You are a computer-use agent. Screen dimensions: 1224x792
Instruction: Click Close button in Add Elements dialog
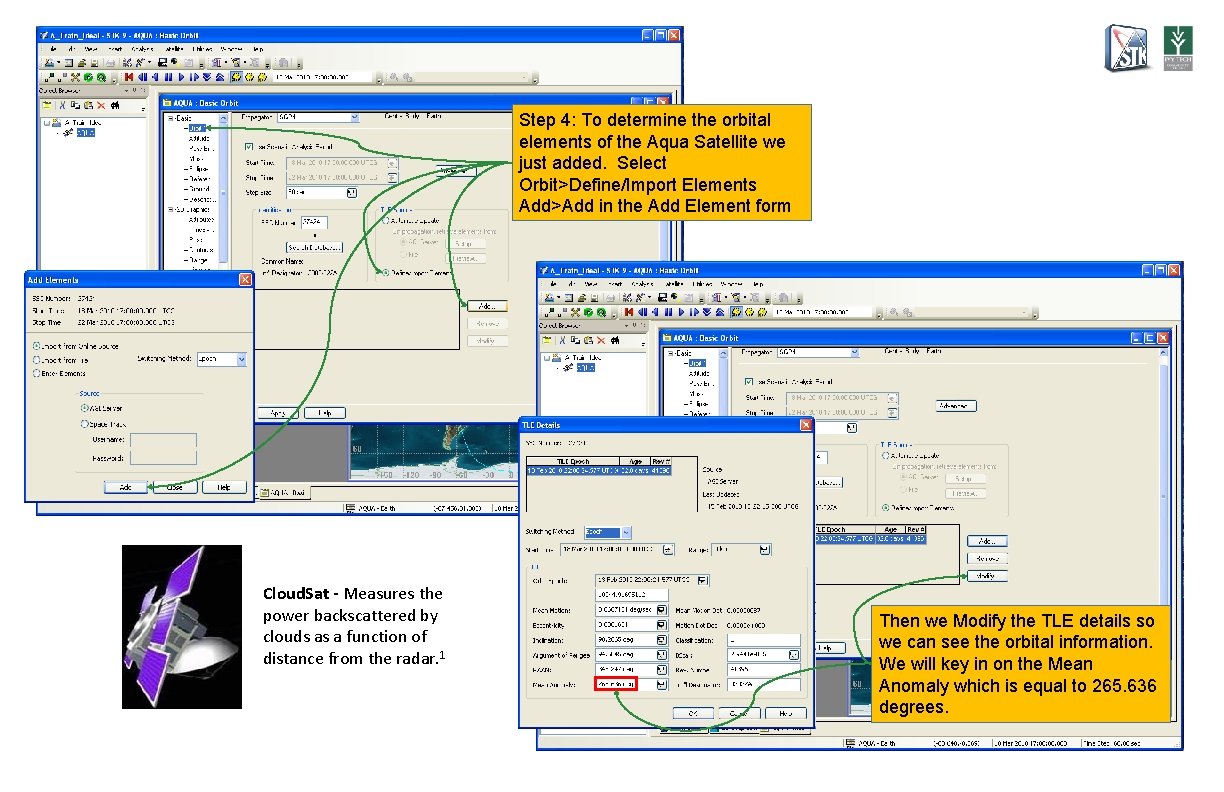pos(175,487)
